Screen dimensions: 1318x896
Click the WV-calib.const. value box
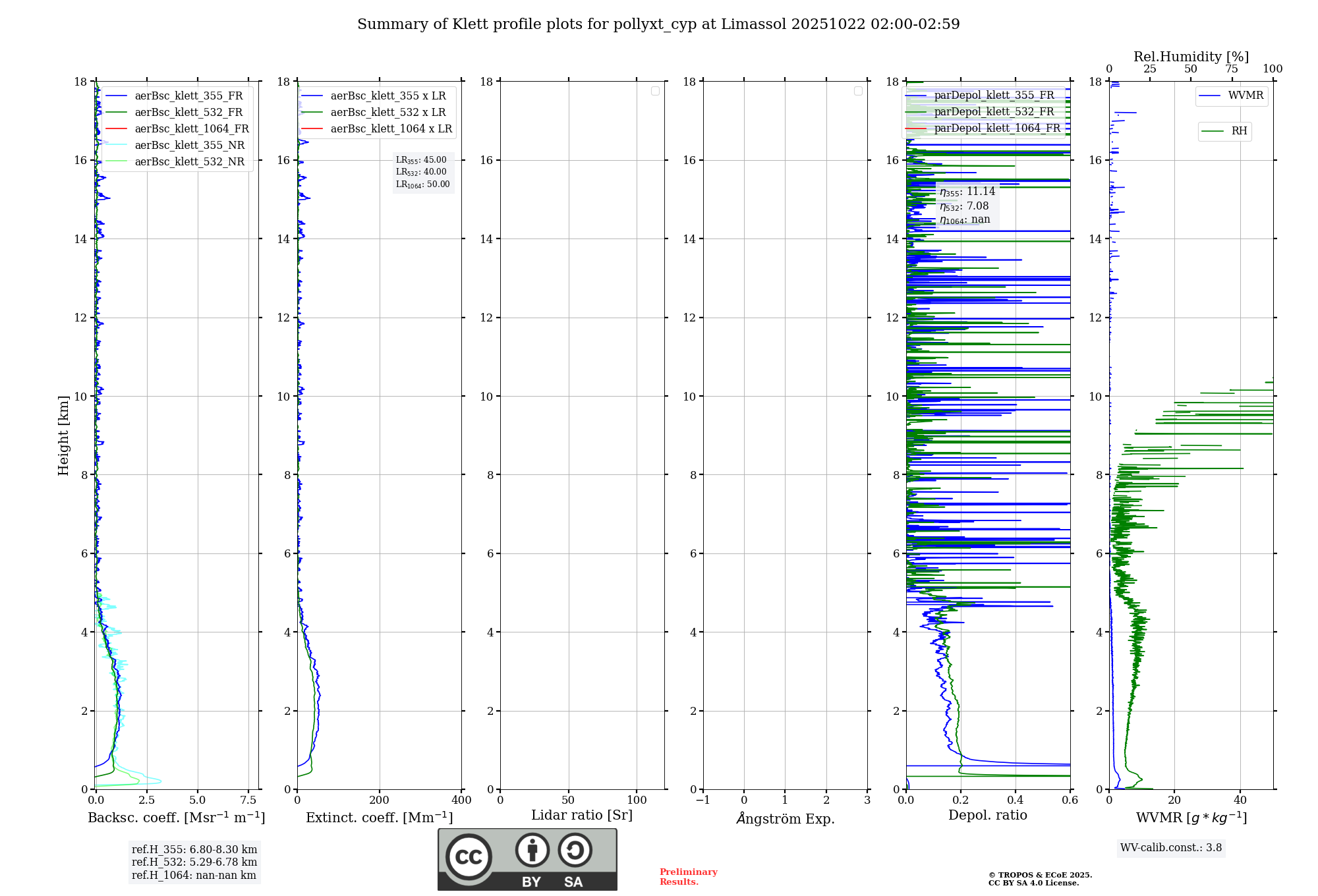[x=1171, y=848]
